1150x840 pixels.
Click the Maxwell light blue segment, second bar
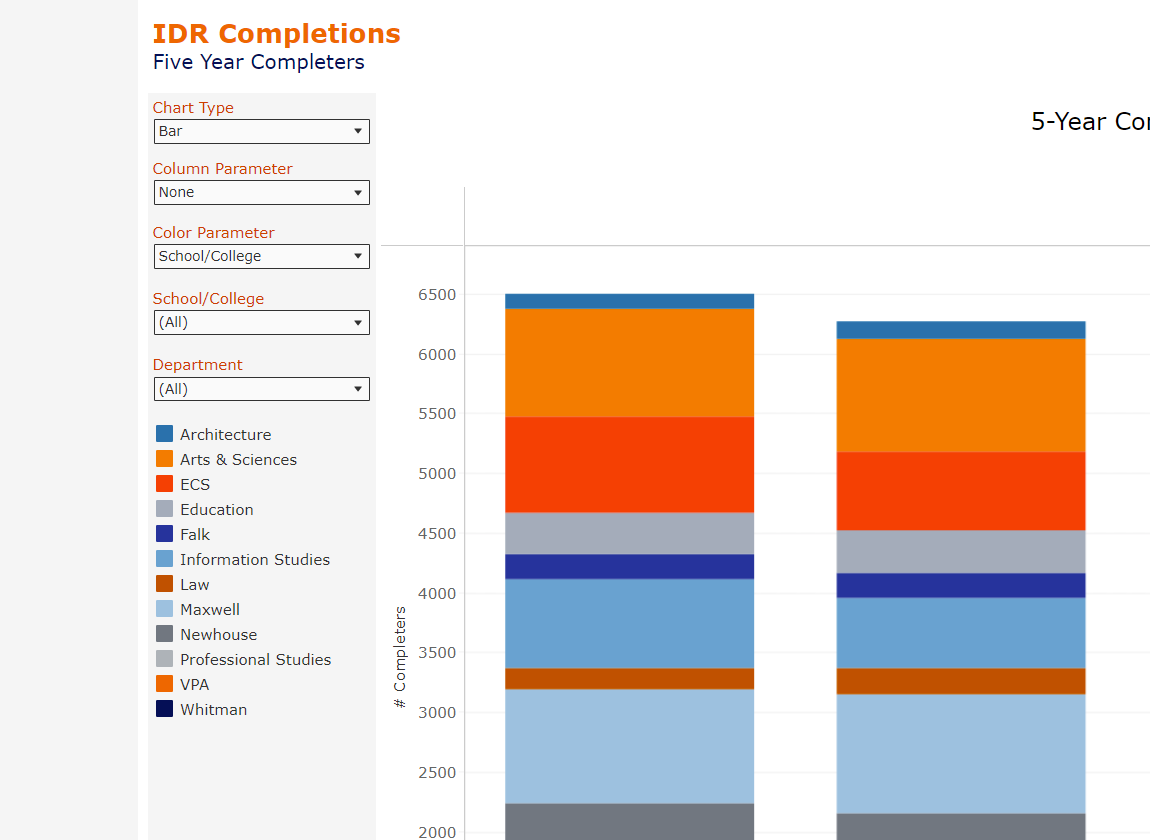point(961,754)
